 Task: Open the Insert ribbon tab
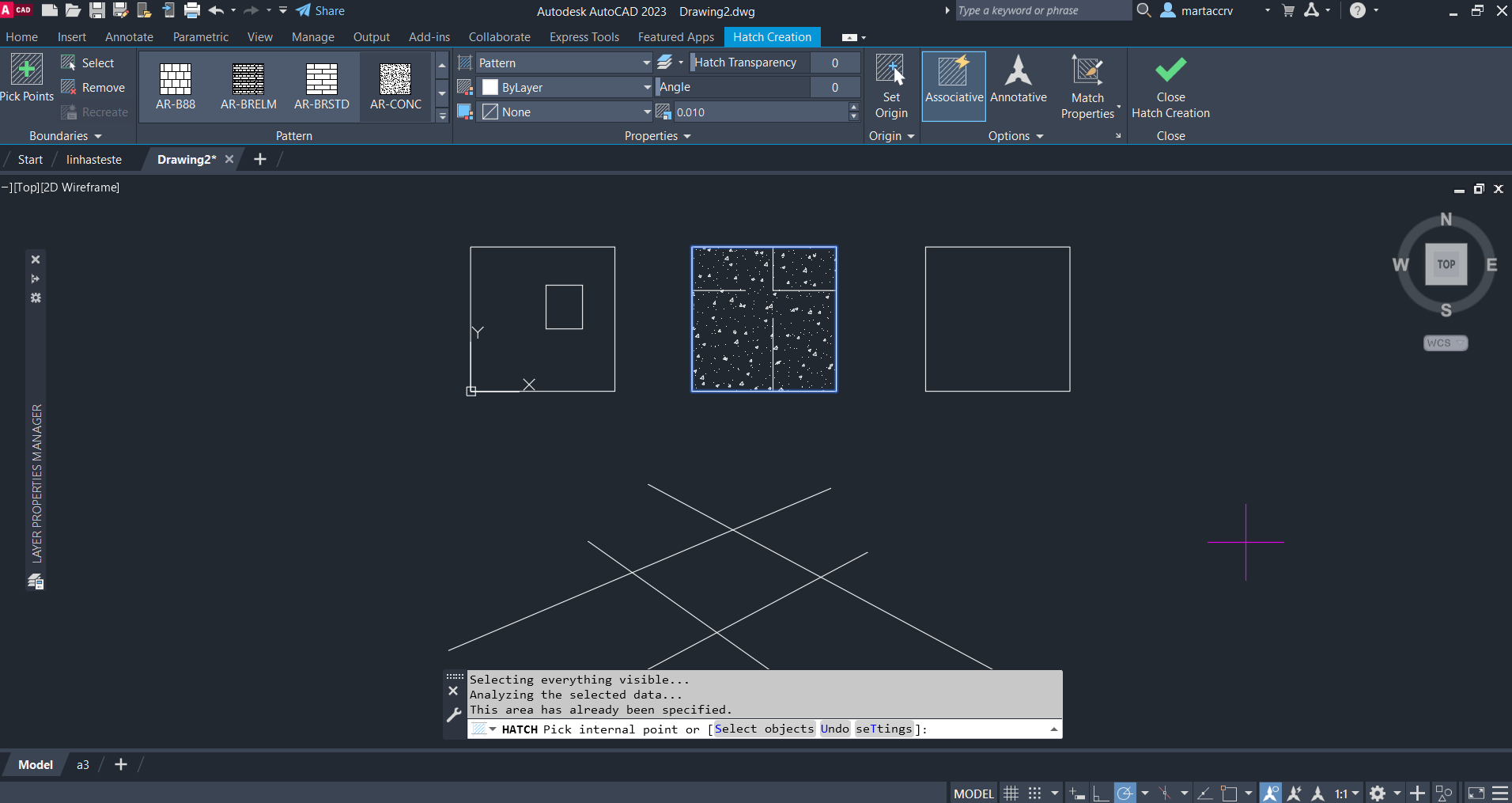click(x=72, y=36)
